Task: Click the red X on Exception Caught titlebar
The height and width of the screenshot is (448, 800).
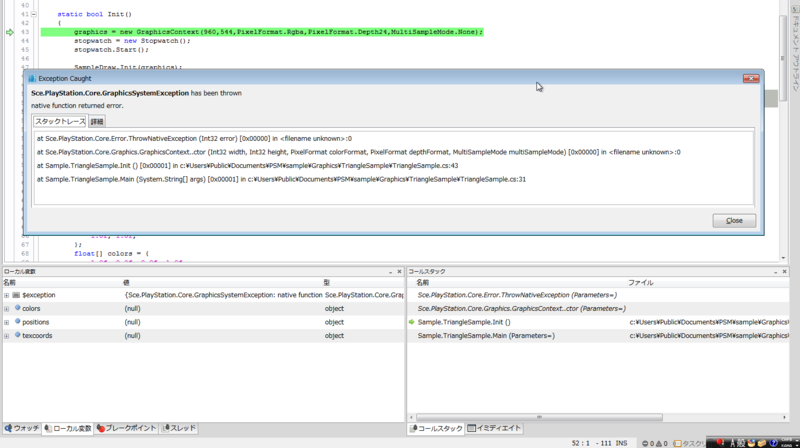Action: point(751,78)
